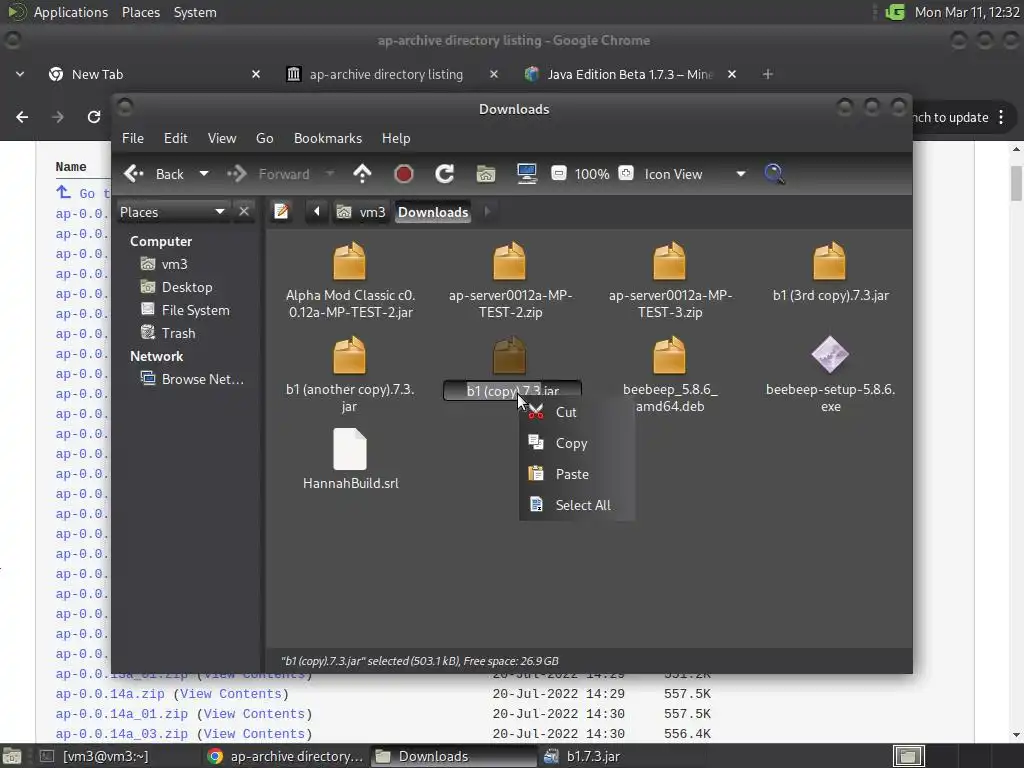This screenshot has width=1024, height=768.
Task: Click Downloads path bar button
Action: click(x=433, y=212)
